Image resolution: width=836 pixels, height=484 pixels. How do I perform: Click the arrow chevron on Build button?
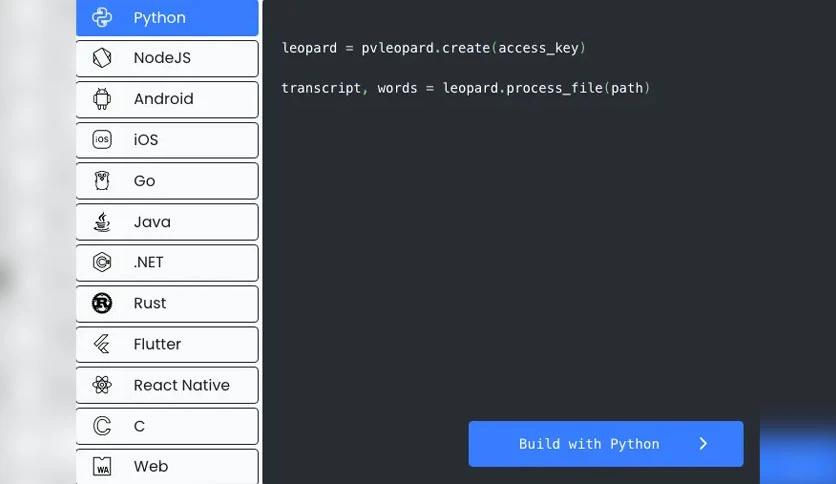coord(703,444)
